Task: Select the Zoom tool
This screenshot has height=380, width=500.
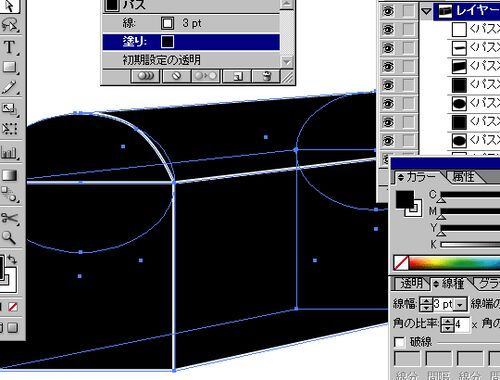Action: pyautogui.click(x=9, y=238)
